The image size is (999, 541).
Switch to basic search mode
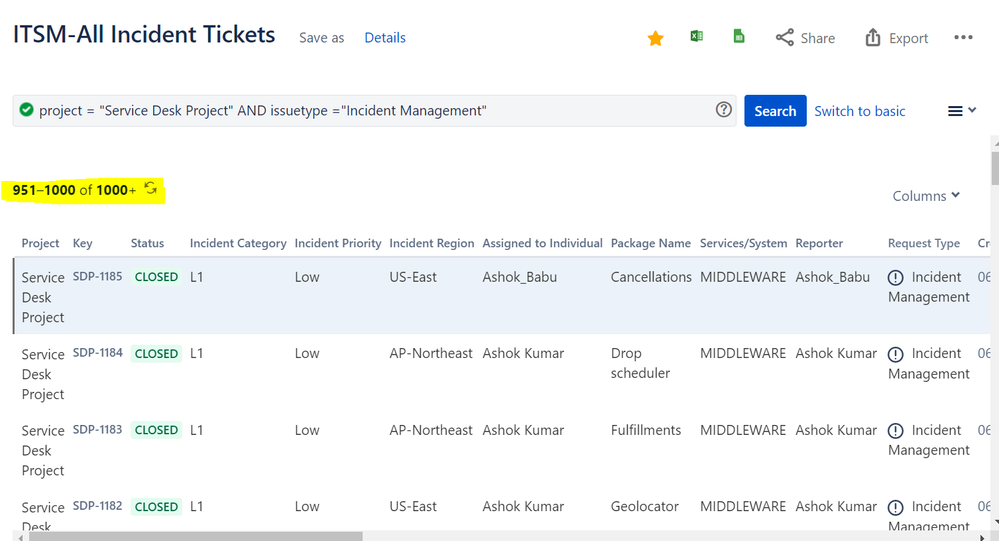[859, 111]
